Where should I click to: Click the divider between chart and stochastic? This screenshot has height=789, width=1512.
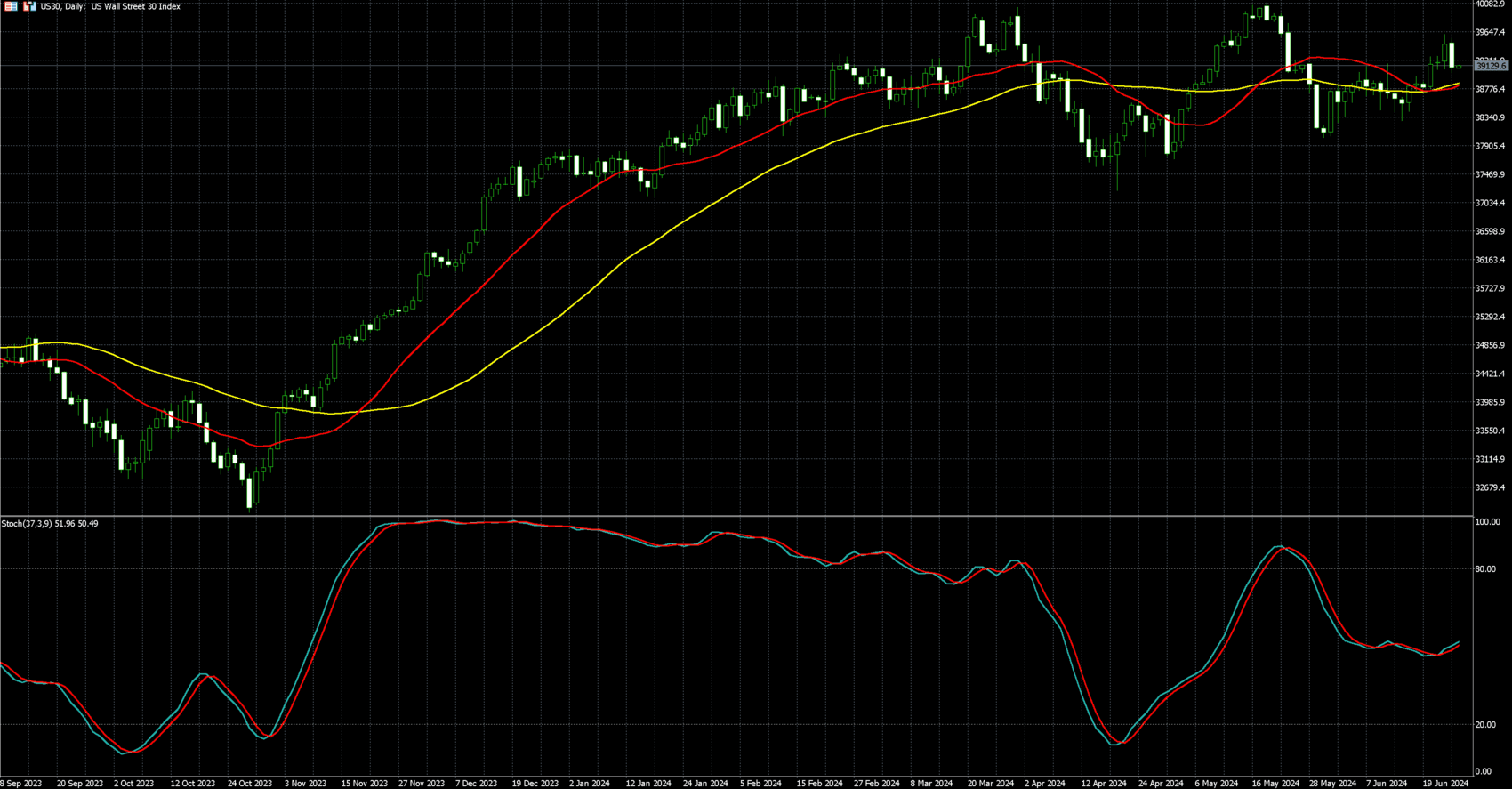click(x=738, y=516)
